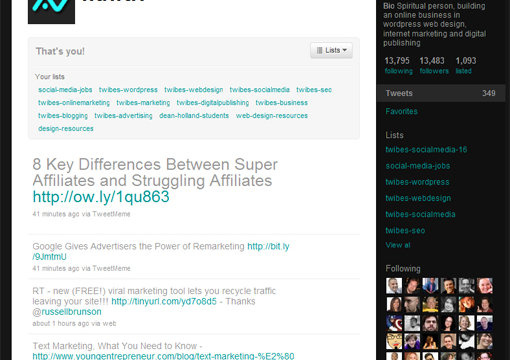Open first avatar in third Following row
Viewport: 510px width, 360px height.
[x=394, y=323]
